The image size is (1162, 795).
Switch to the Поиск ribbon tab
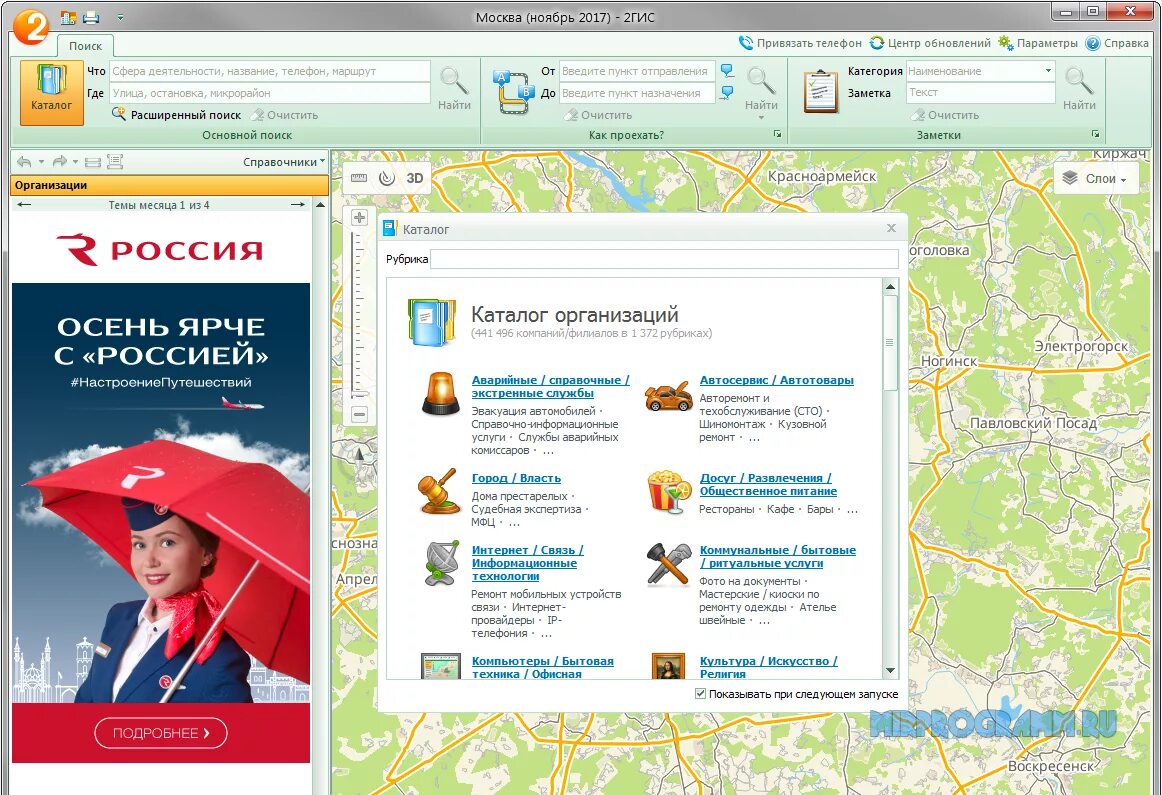tap(85, 46)
